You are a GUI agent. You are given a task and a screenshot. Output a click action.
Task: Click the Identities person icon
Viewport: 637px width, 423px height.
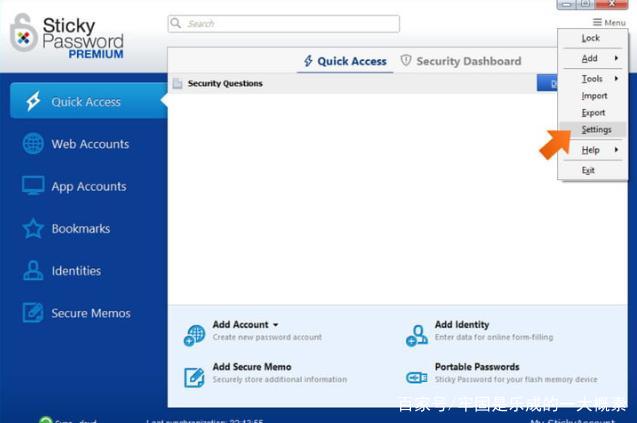(x=33, y=270)
